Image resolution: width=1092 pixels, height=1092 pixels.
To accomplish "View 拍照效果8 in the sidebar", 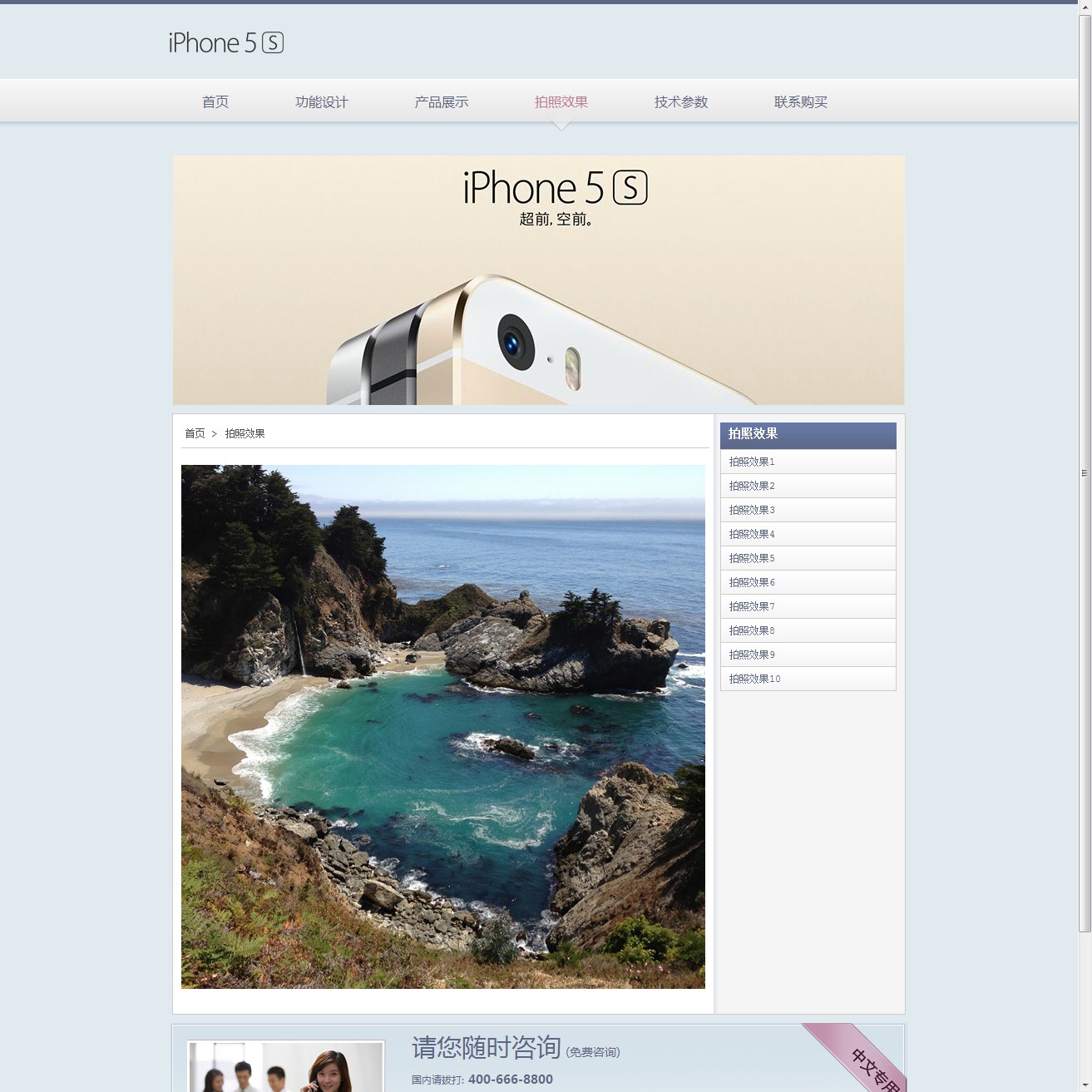I will tap(752, 630).
